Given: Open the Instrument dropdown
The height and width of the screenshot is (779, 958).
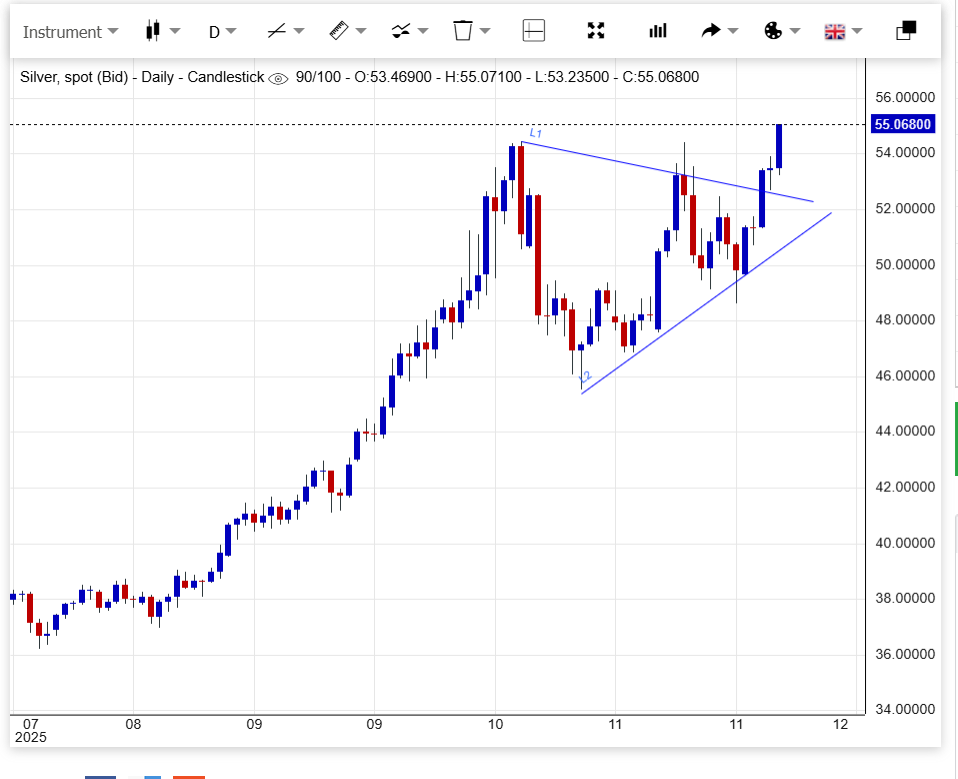Looking at the screenshot, I should [69, 31].
